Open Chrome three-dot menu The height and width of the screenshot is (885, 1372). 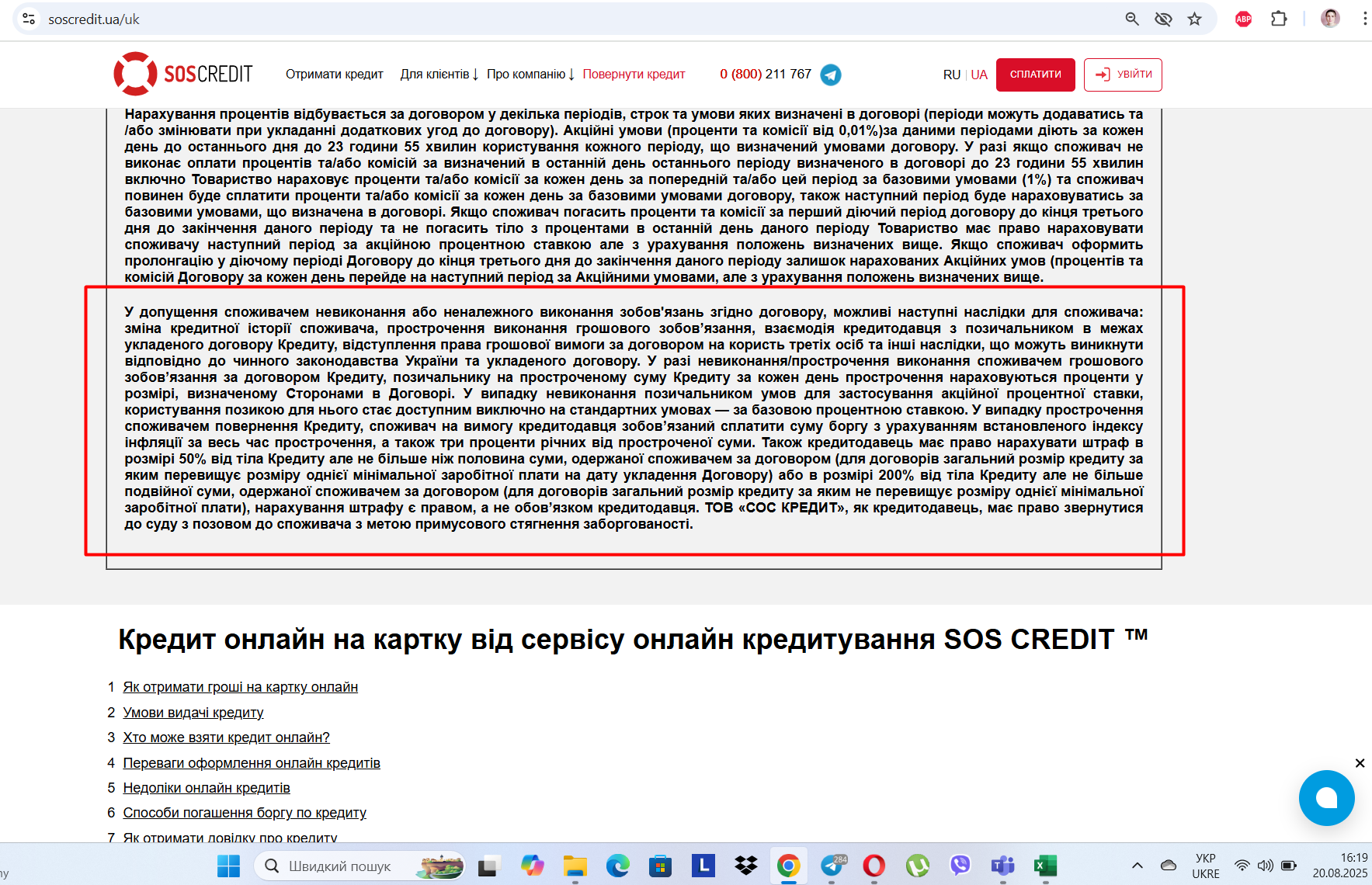click(1364, 19)
